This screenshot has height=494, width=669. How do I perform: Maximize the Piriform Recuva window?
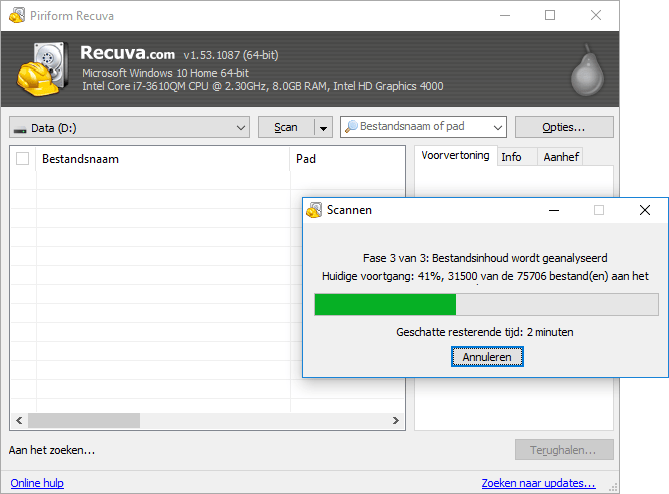tap(550, 15)
